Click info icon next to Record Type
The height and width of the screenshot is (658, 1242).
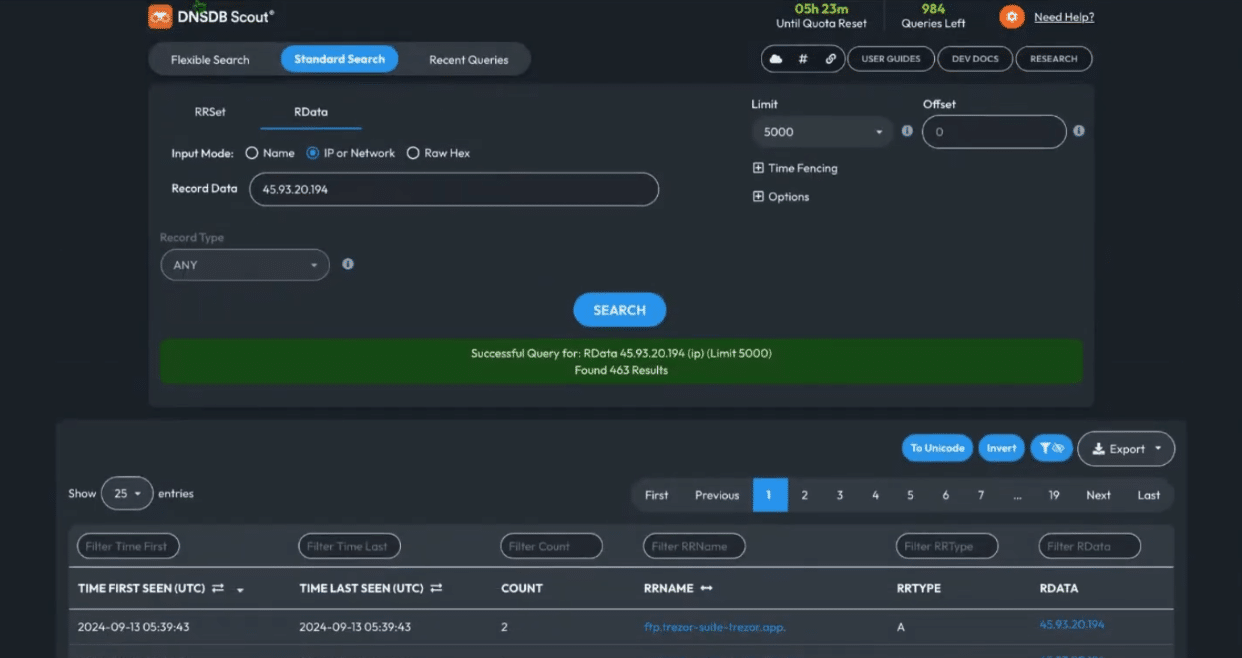point(348,264)
